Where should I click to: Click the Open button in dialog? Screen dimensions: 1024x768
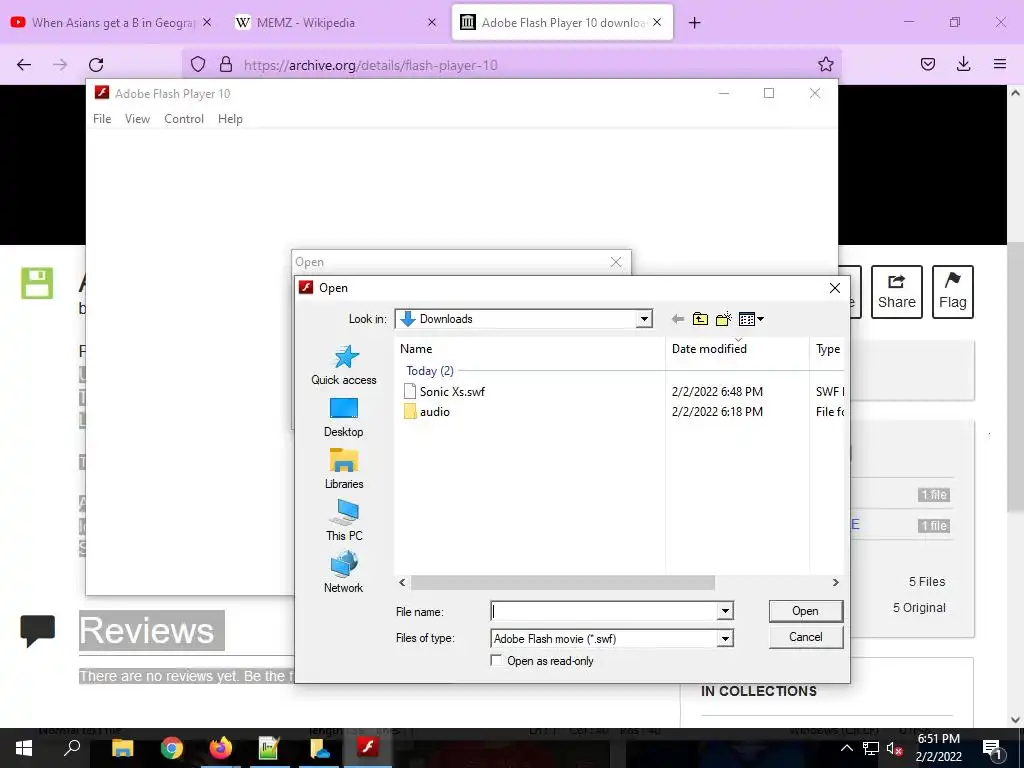(806, 611)
